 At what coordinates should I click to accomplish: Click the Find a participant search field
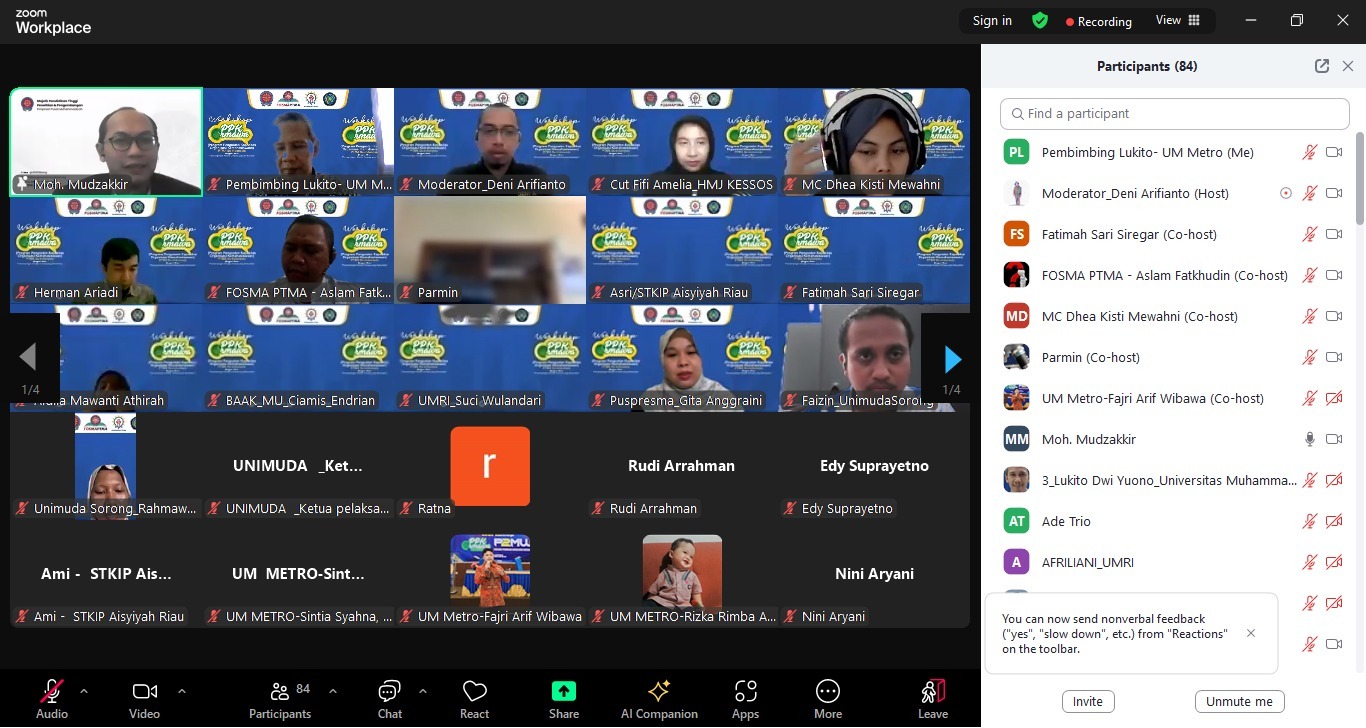(x=1174, y=114)
